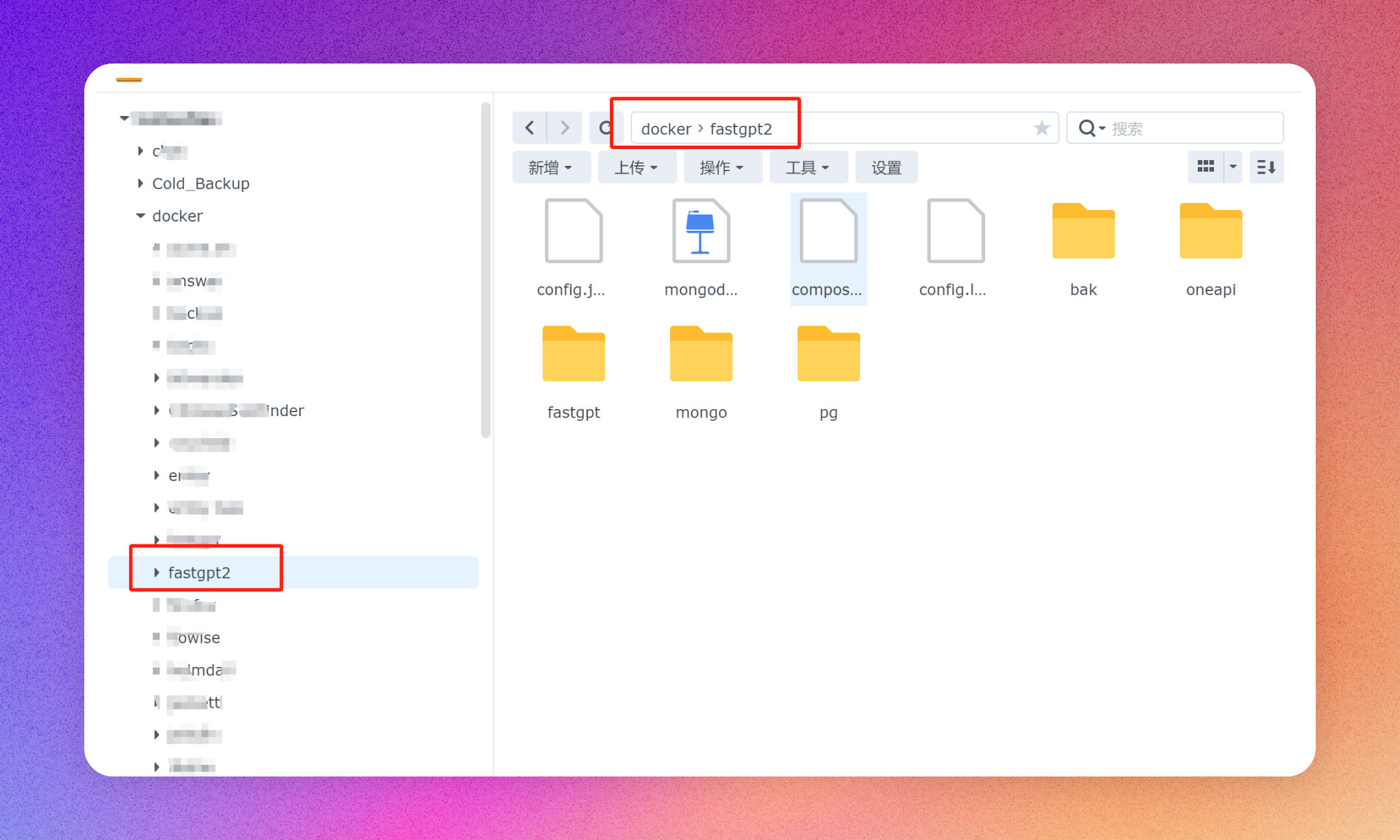This screenshot has height=840, width=1400.
Task: Select the config.j... file icon
Action: click(x=574, y=231)
